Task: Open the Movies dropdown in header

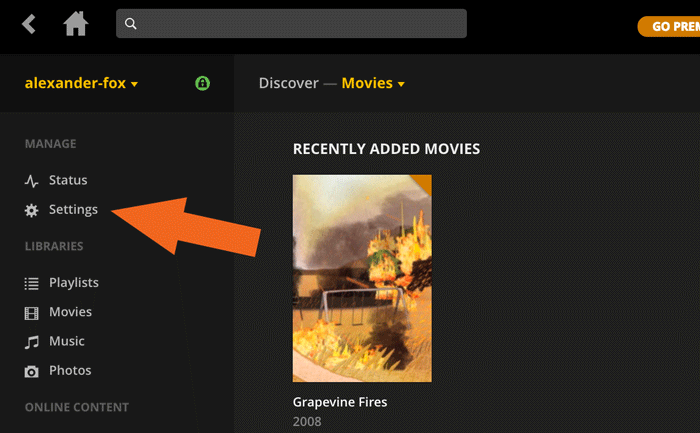Action: click(x=373, y=83)
